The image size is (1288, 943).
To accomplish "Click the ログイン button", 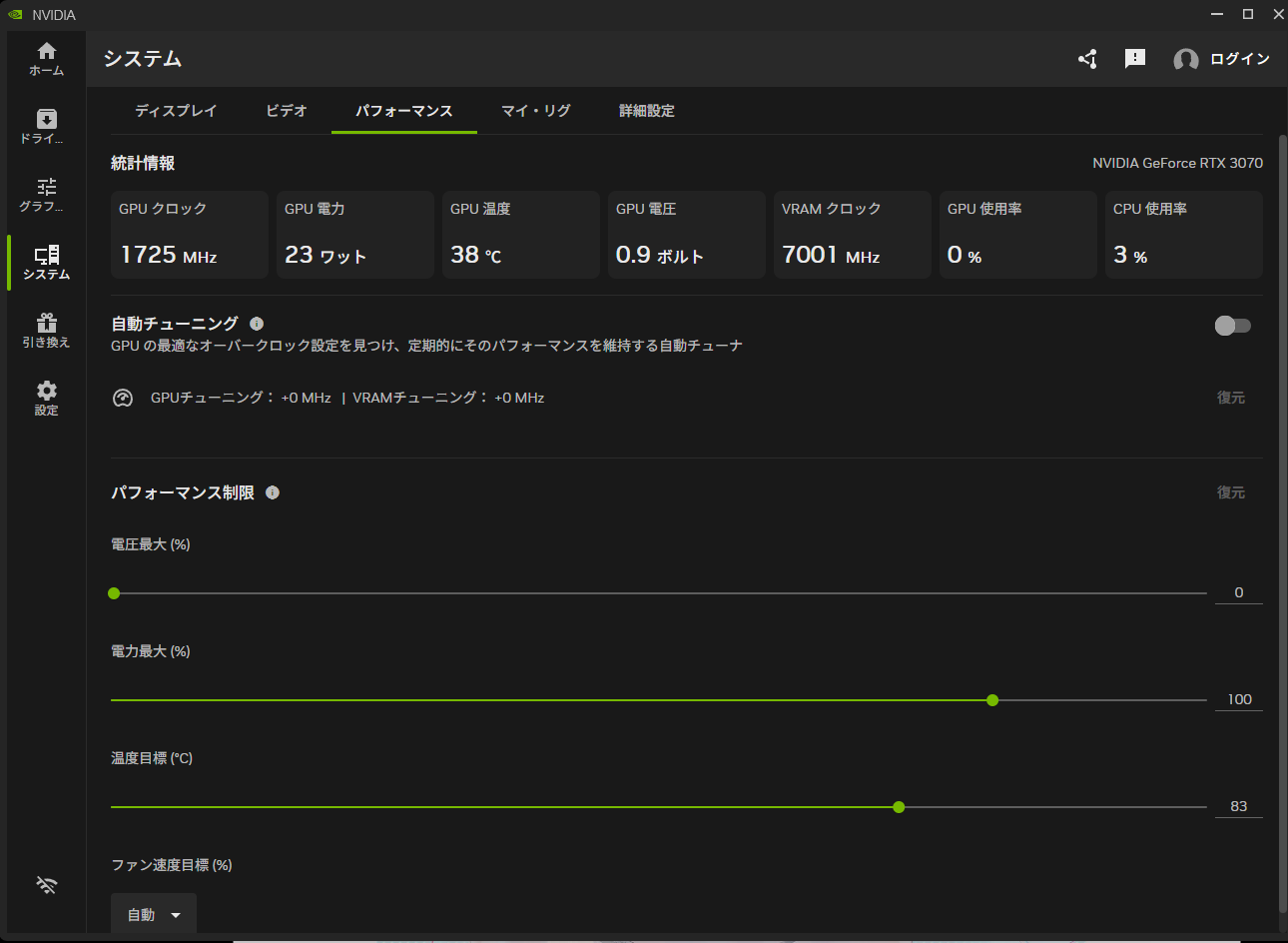I will point(1240,59).
